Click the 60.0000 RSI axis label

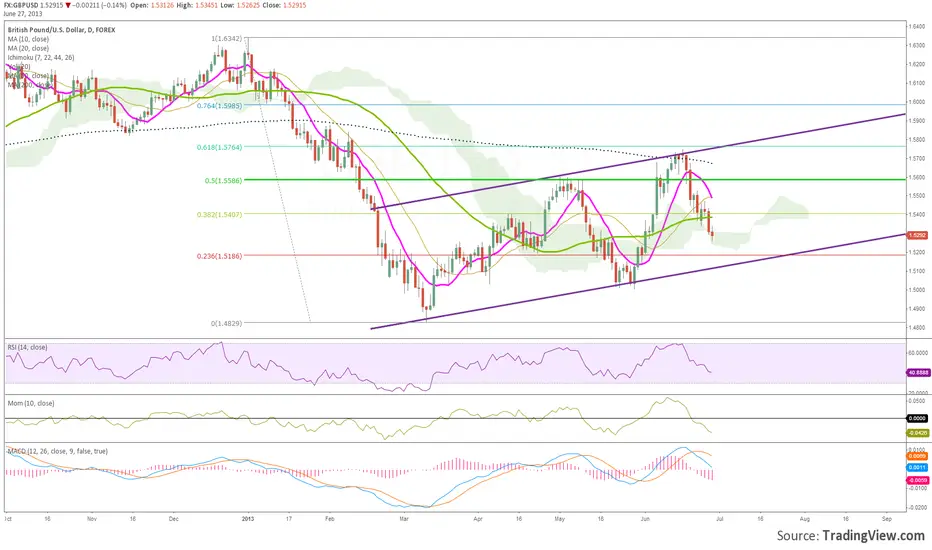click(x=918, y=353)
